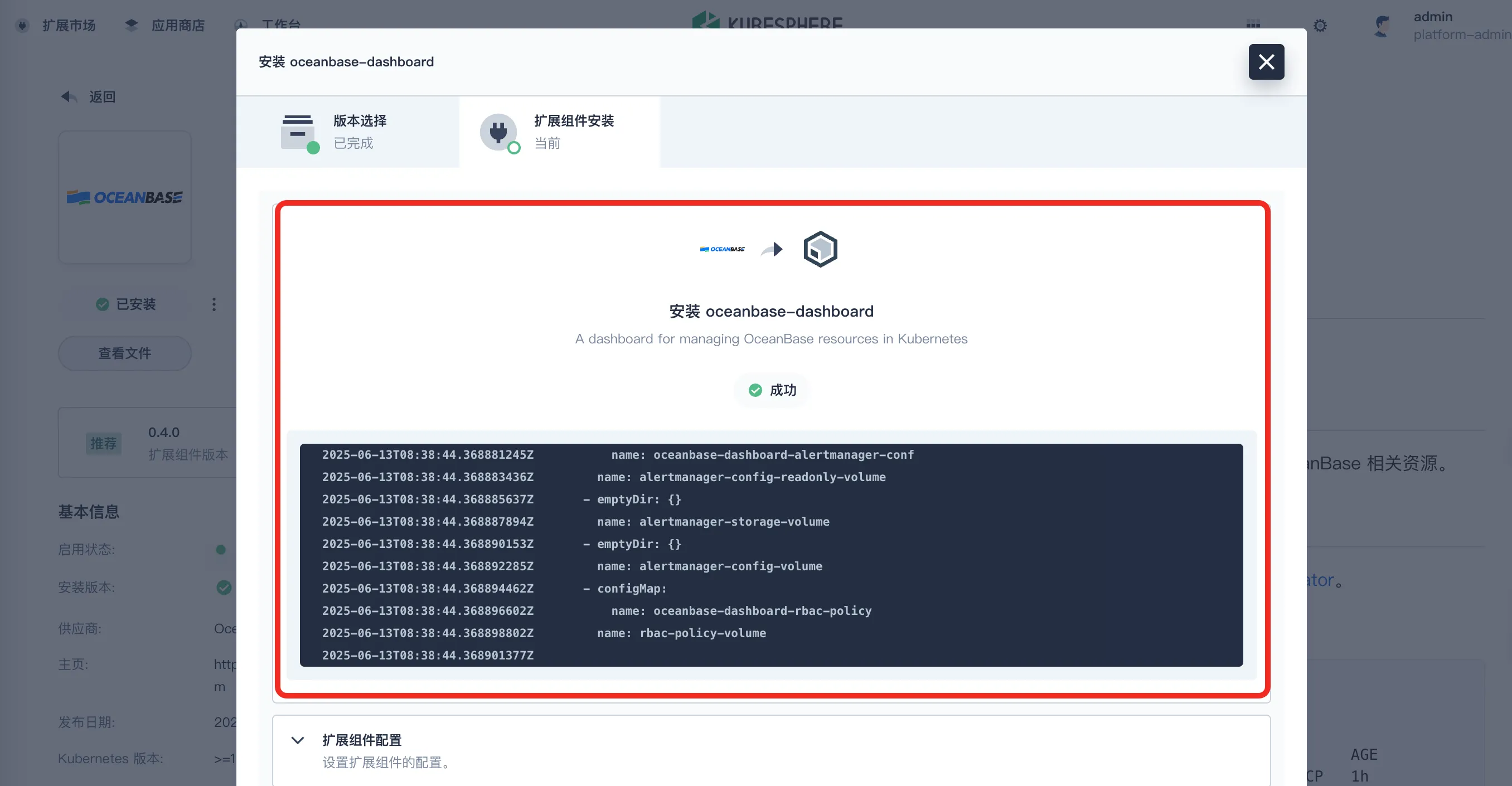Click the green 成功 status badge

[772, 390]
